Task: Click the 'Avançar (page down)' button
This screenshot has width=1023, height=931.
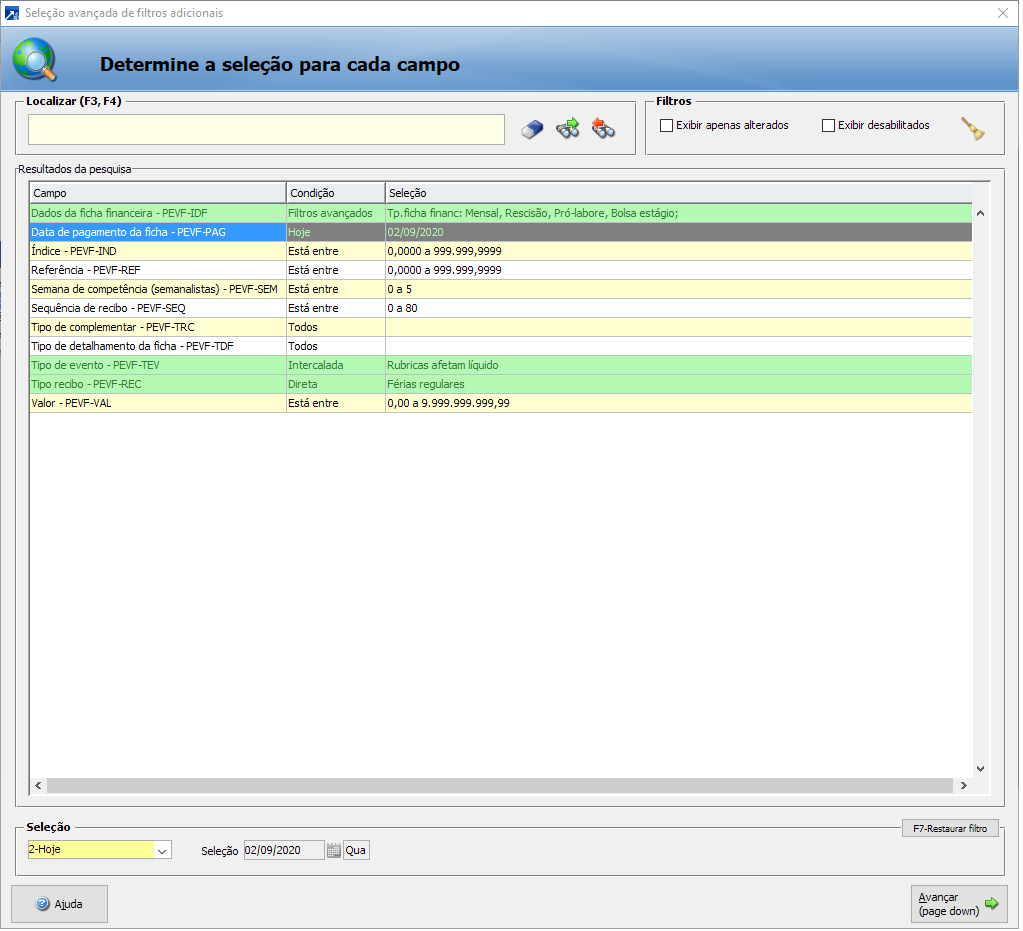Action: [958, 904]
